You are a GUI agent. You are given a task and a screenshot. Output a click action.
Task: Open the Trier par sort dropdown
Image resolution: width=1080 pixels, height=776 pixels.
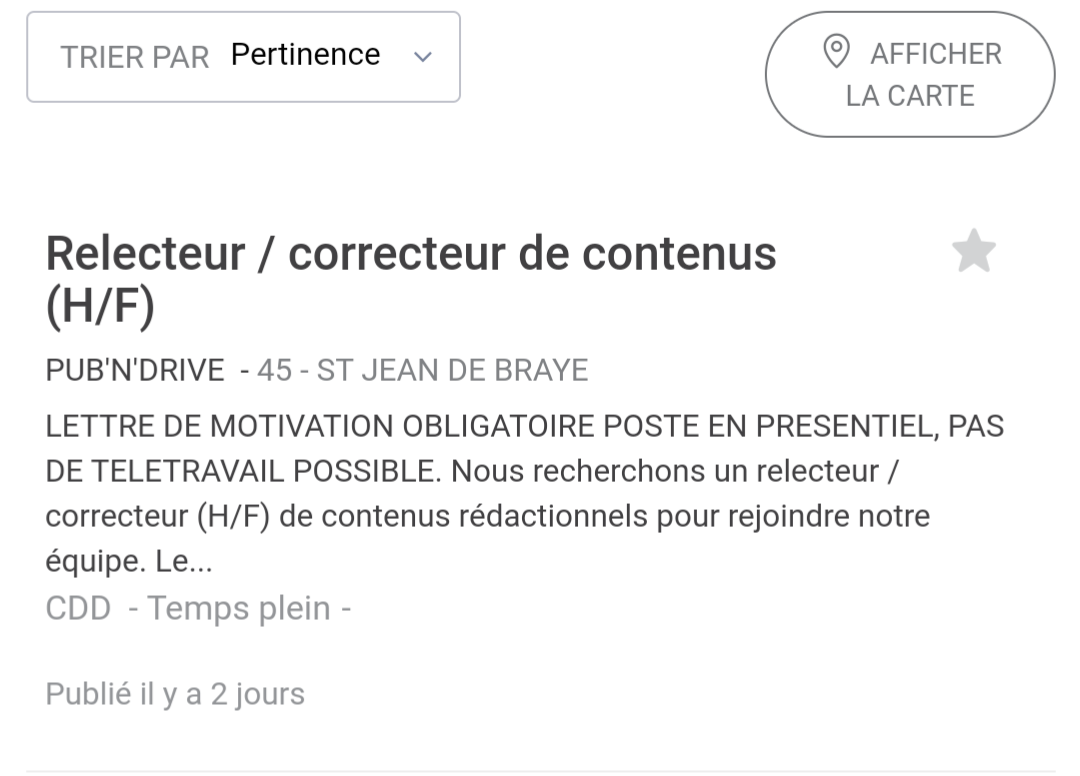click(243, 56)
